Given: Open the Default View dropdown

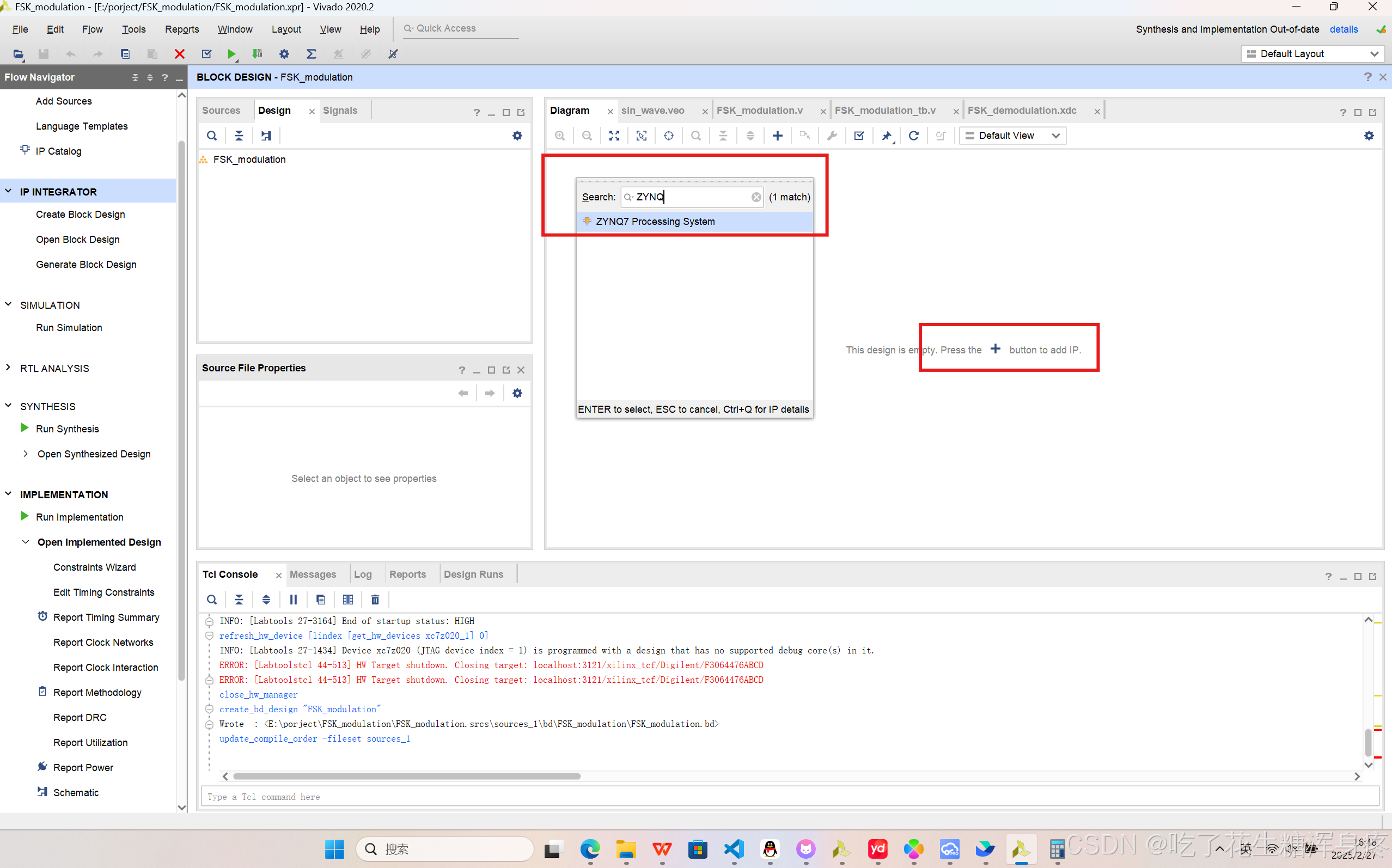Looking at the screenshot, I should (1012, 136).
